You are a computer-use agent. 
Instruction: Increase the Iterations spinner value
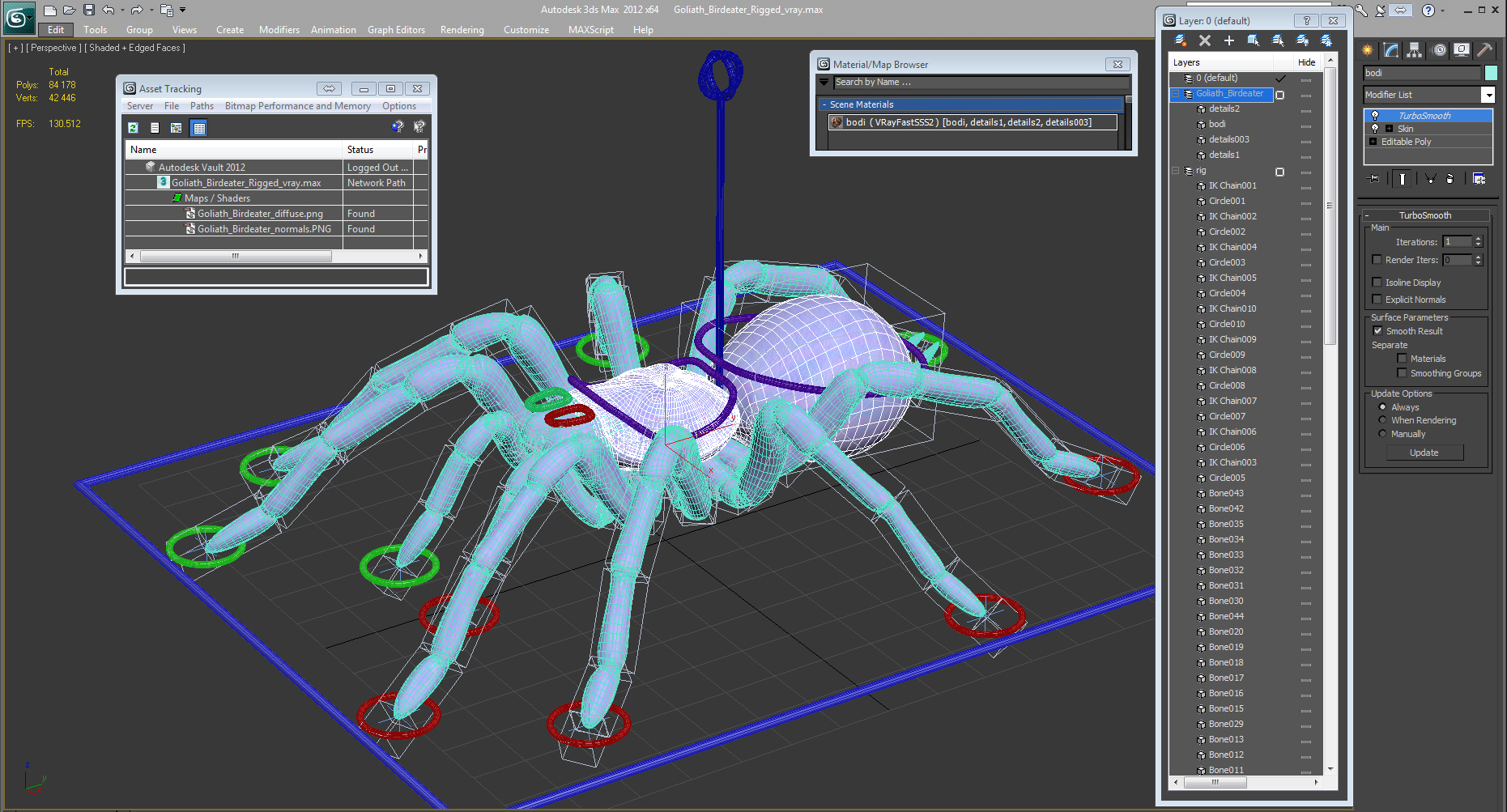coord(1479,239)
